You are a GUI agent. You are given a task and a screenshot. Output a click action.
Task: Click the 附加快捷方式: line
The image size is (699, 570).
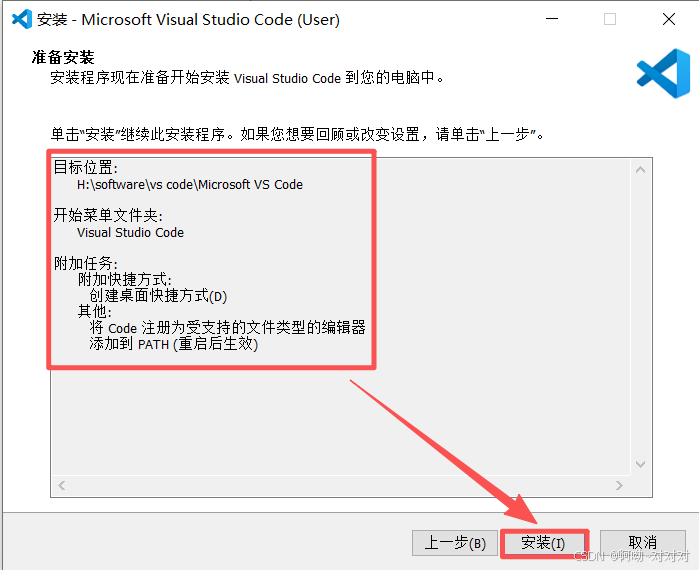coord(125,280)
